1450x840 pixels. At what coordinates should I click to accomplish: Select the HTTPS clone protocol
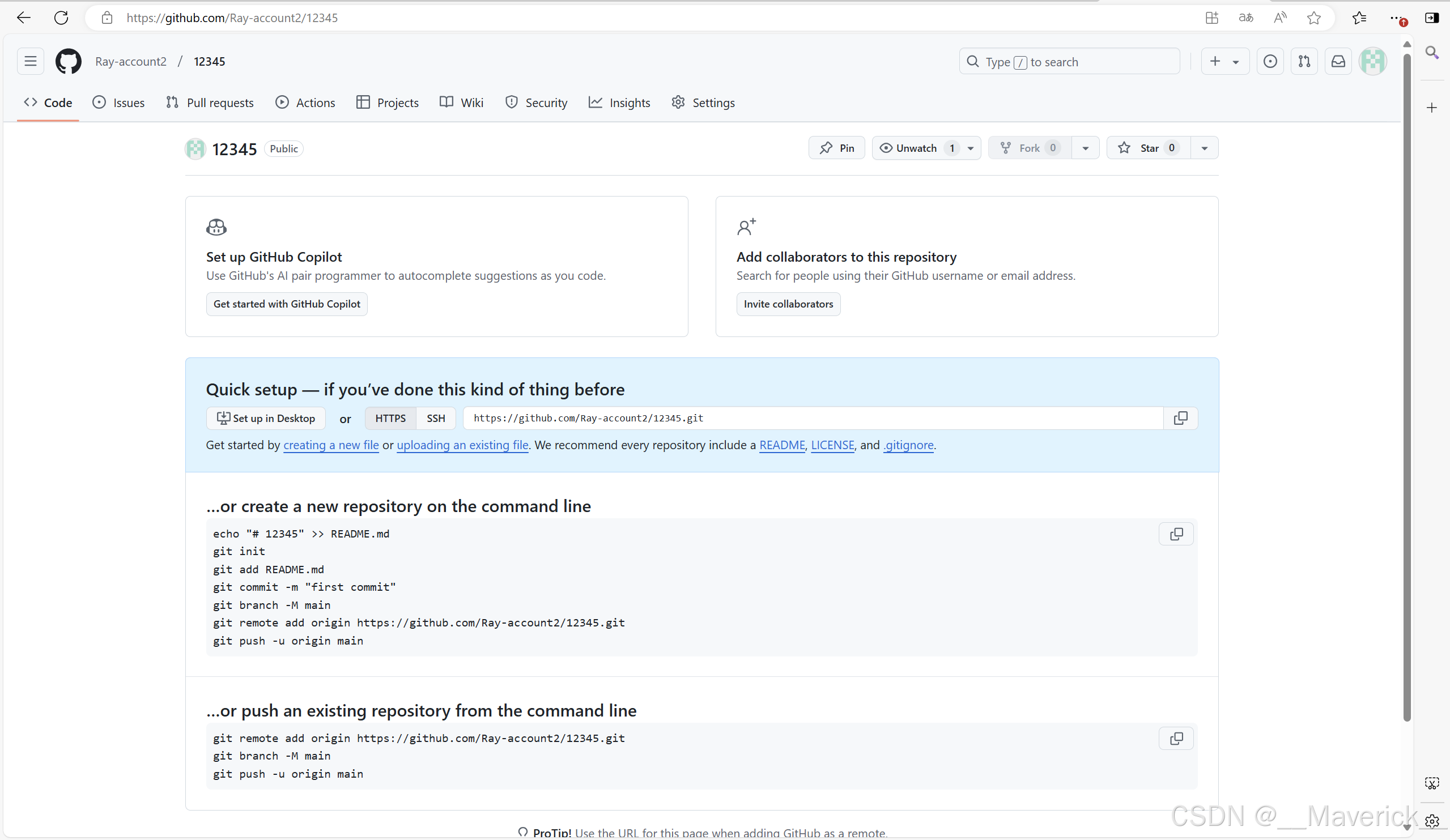point(390,418)
